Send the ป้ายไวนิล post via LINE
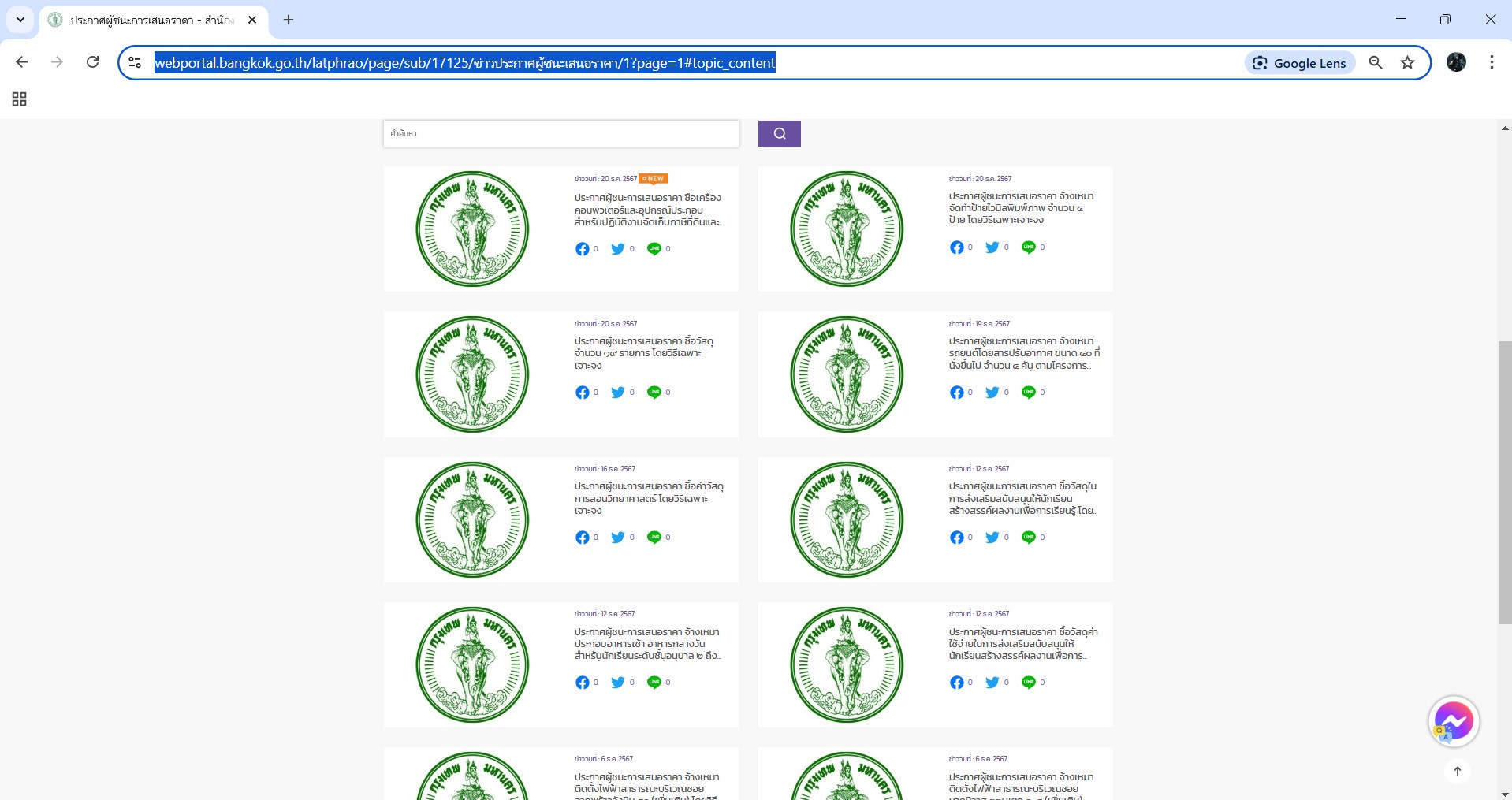 (1029, 247)
